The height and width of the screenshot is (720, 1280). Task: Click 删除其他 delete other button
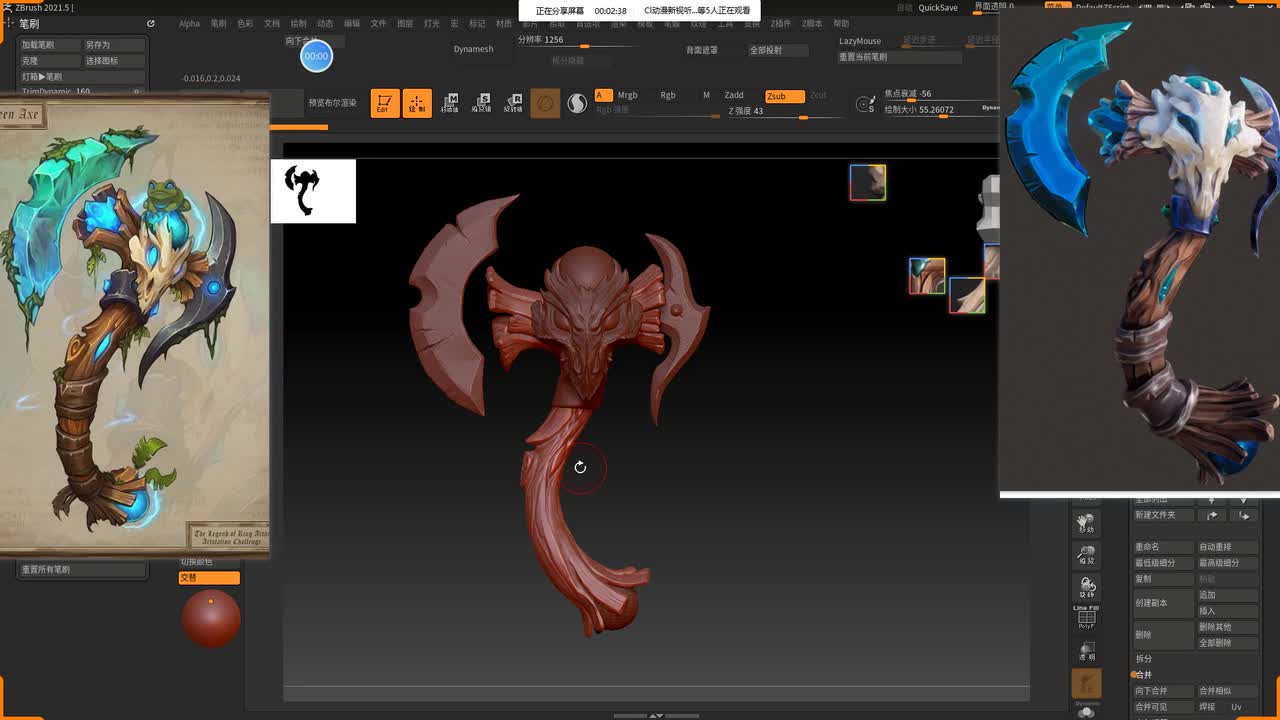[x=1227, y=627]
